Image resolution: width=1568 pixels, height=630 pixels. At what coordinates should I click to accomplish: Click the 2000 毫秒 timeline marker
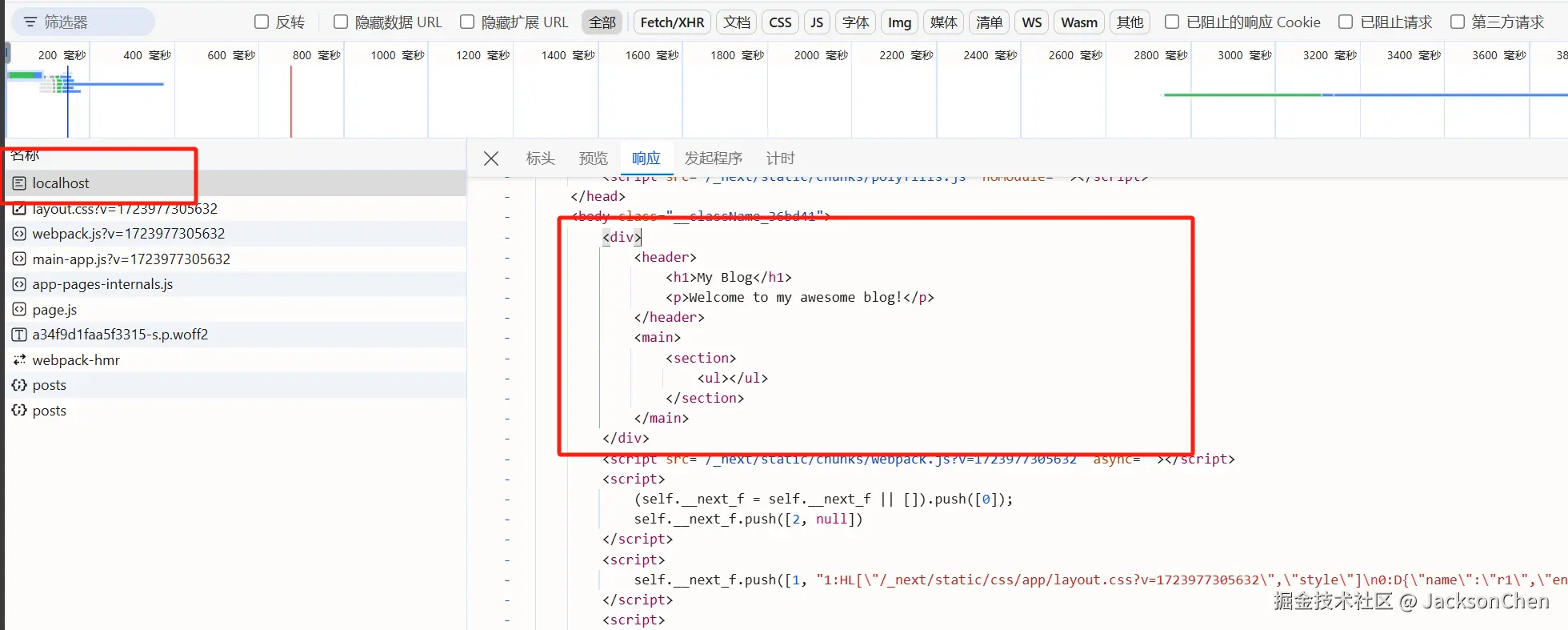pos(821,55)
